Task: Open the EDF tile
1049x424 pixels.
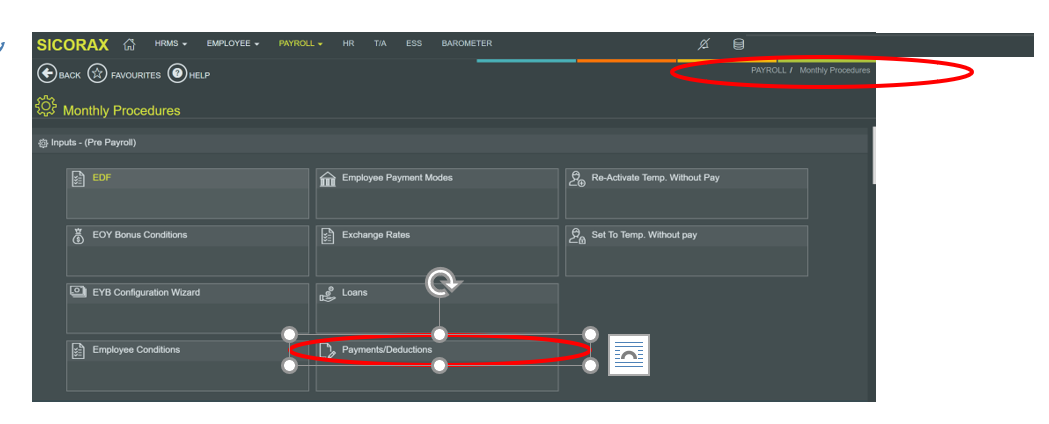Action: (x=187, y=192)
